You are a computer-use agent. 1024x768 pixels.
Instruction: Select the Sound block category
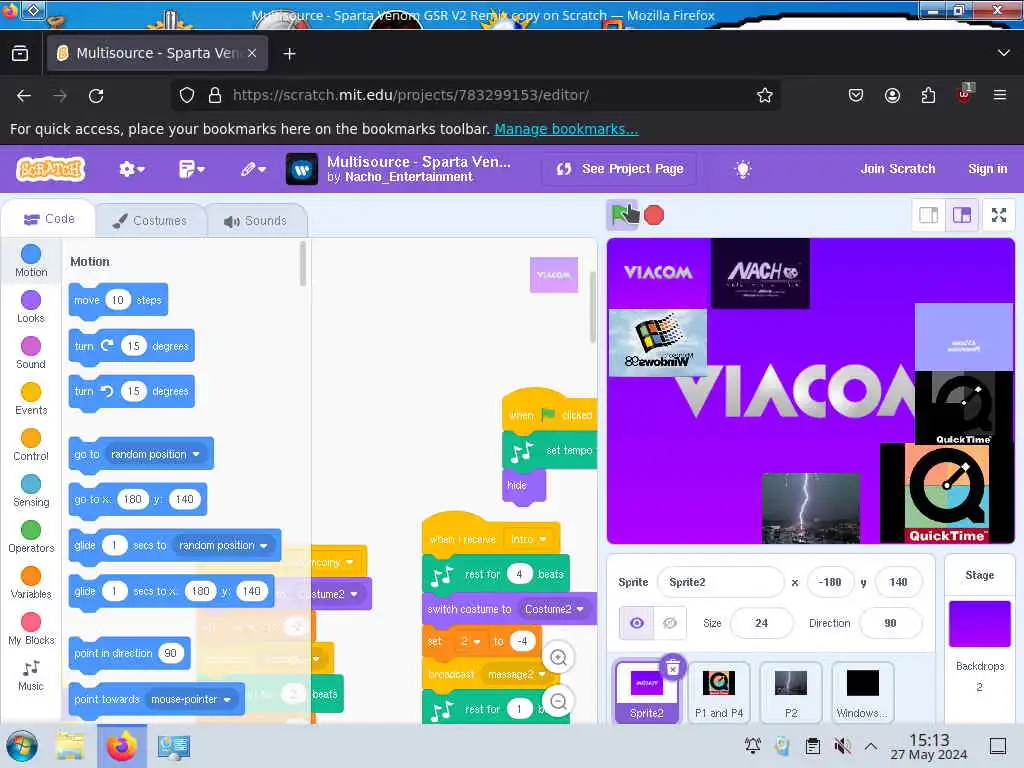pos(31,353)
